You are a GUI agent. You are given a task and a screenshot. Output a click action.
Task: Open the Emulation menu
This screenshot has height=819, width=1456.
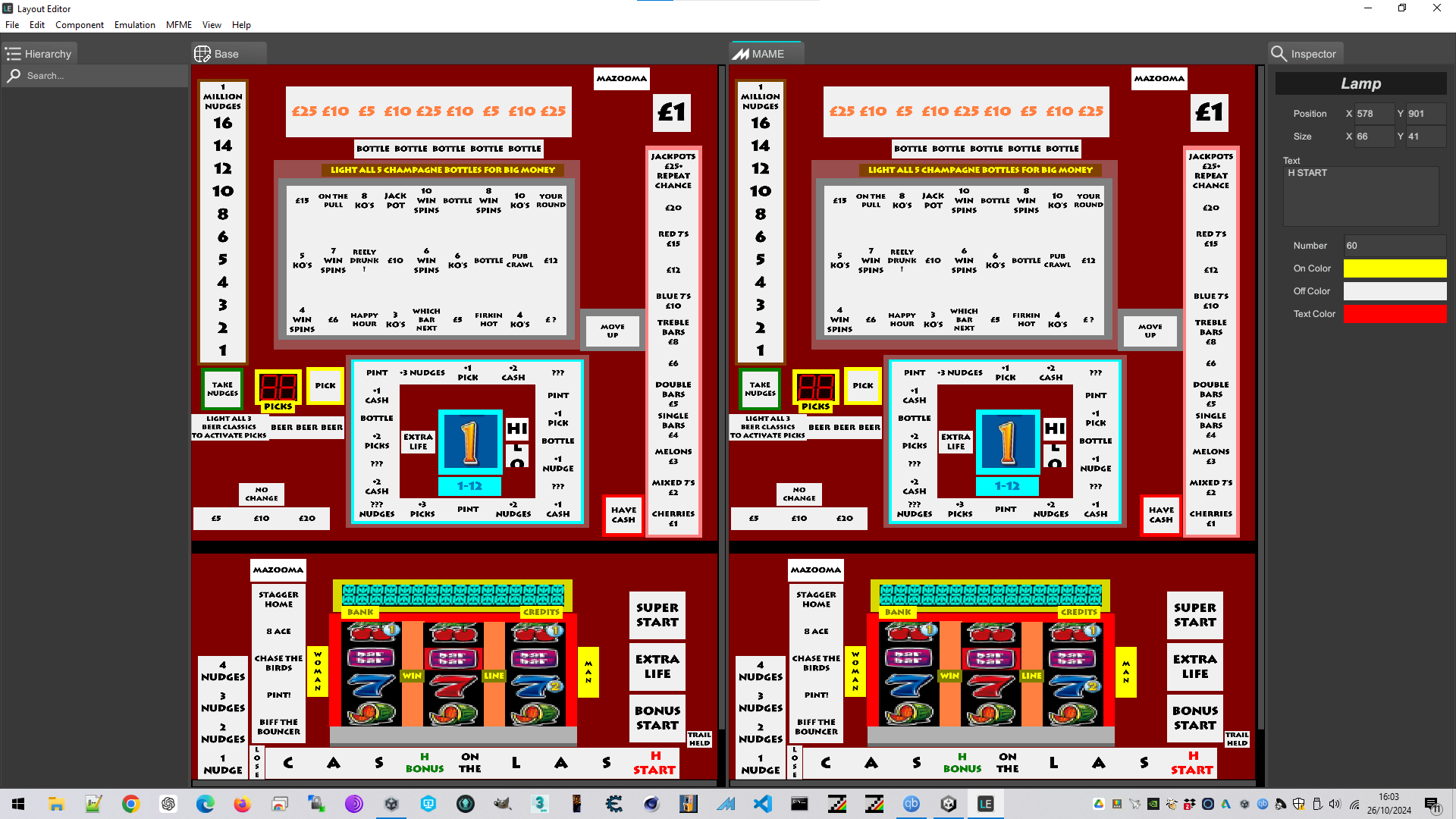pyautogui.click(x=135, y=25)
